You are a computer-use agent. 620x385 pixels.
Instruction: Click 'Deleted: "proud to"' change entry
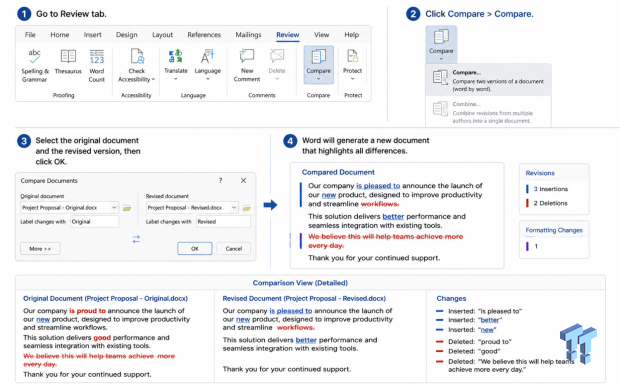(480, 342)
